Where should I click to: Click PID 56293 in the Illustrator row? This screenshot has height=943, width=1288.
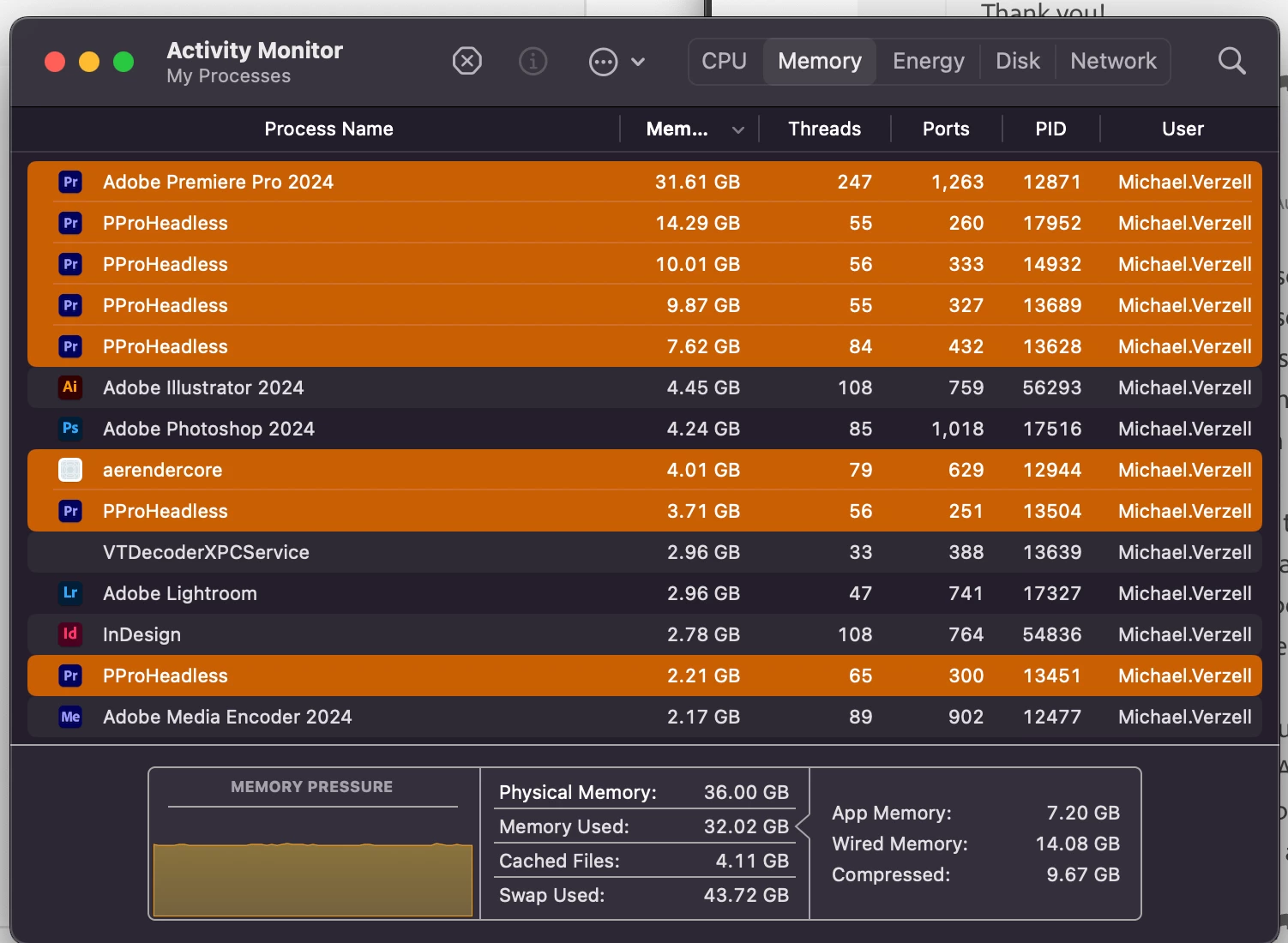(1052, 387)
